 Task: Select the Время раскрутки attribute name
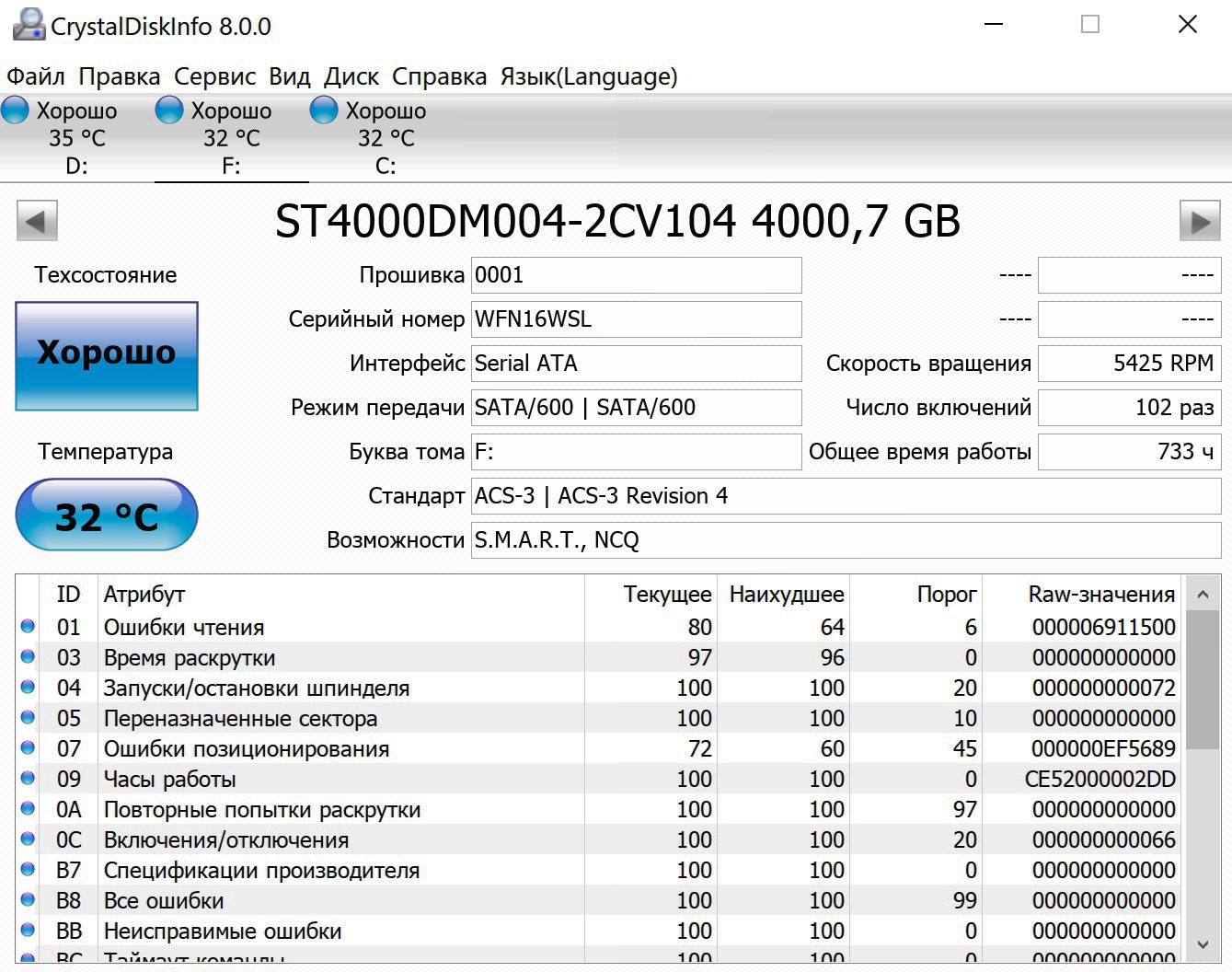pyautogui.click(x=190, y=657)
